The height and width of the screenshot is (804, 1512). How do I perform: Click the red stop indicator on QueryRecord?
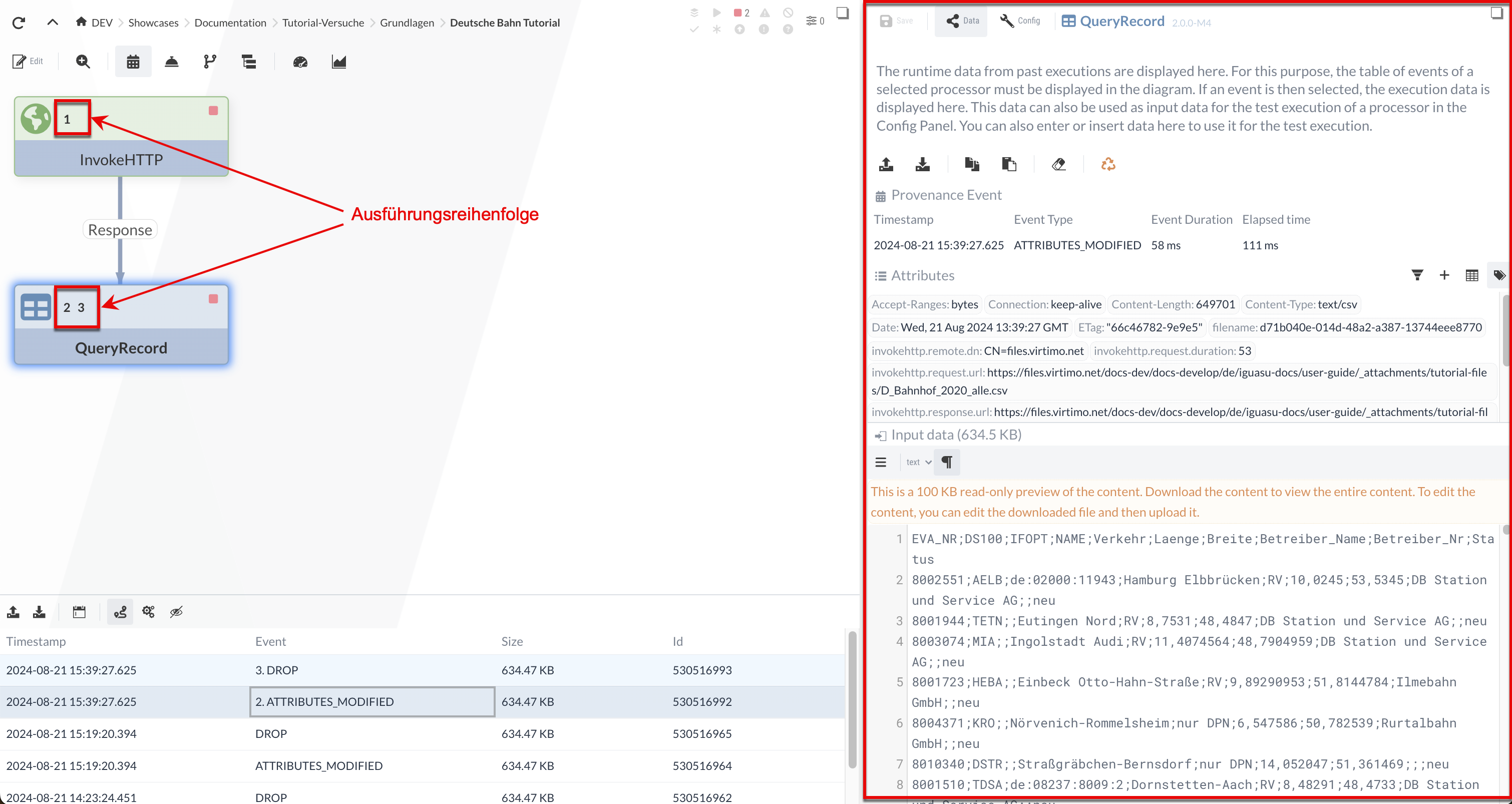[213, 299]
